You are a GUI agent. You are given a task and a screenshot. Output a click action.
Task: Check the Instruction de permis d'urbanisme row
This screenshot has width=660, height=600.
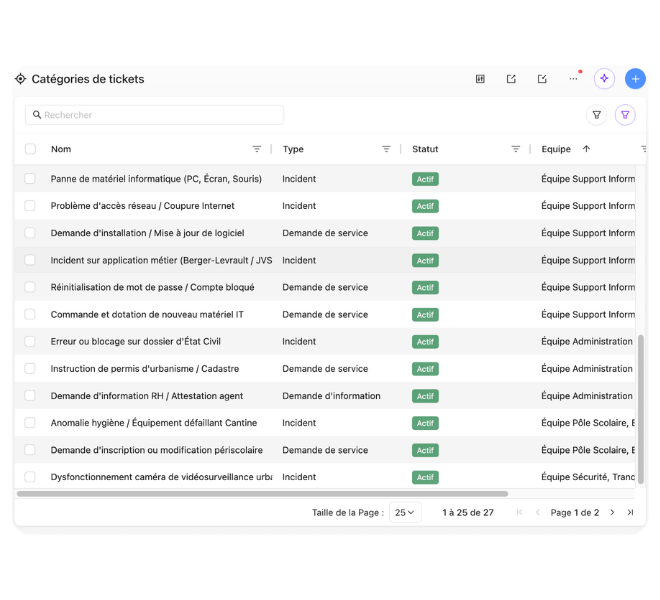[30, 368]
